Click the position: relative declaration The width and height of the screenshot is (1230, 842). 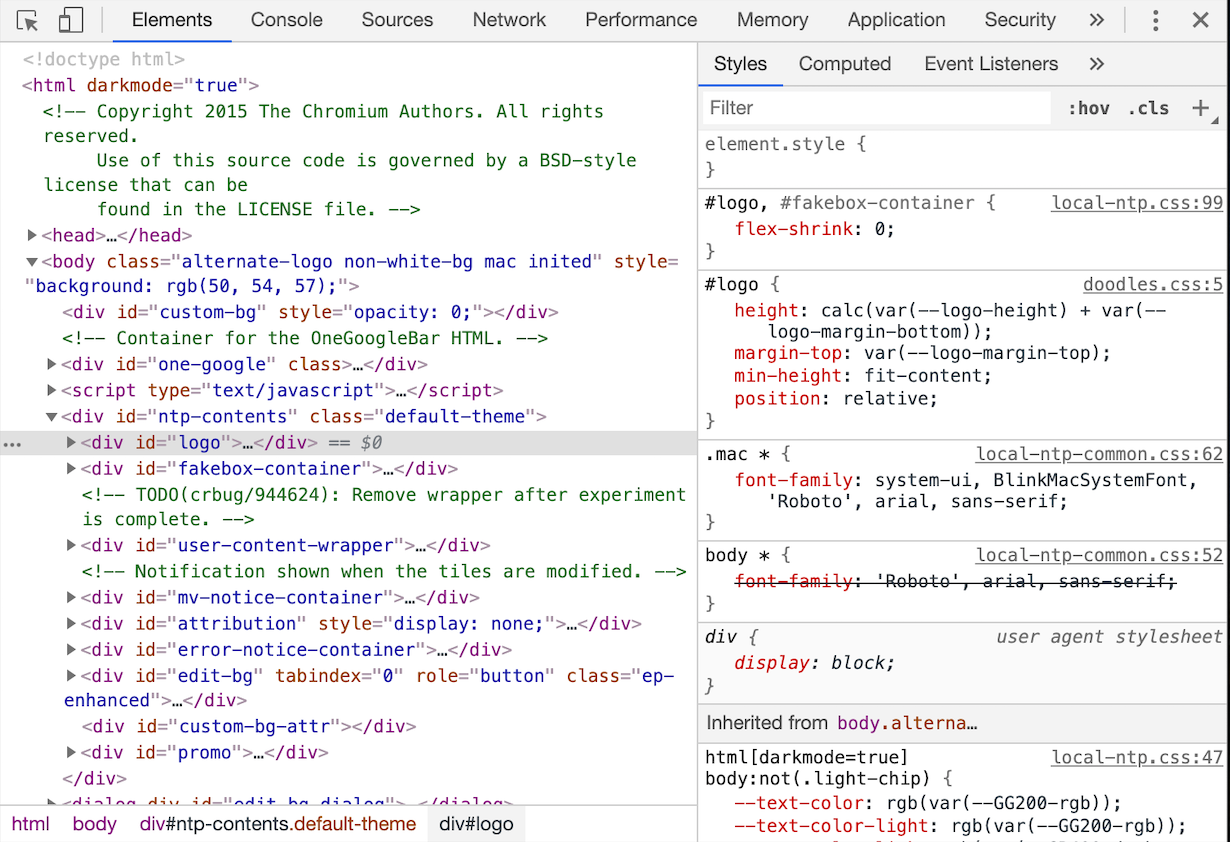coord(836,399)
